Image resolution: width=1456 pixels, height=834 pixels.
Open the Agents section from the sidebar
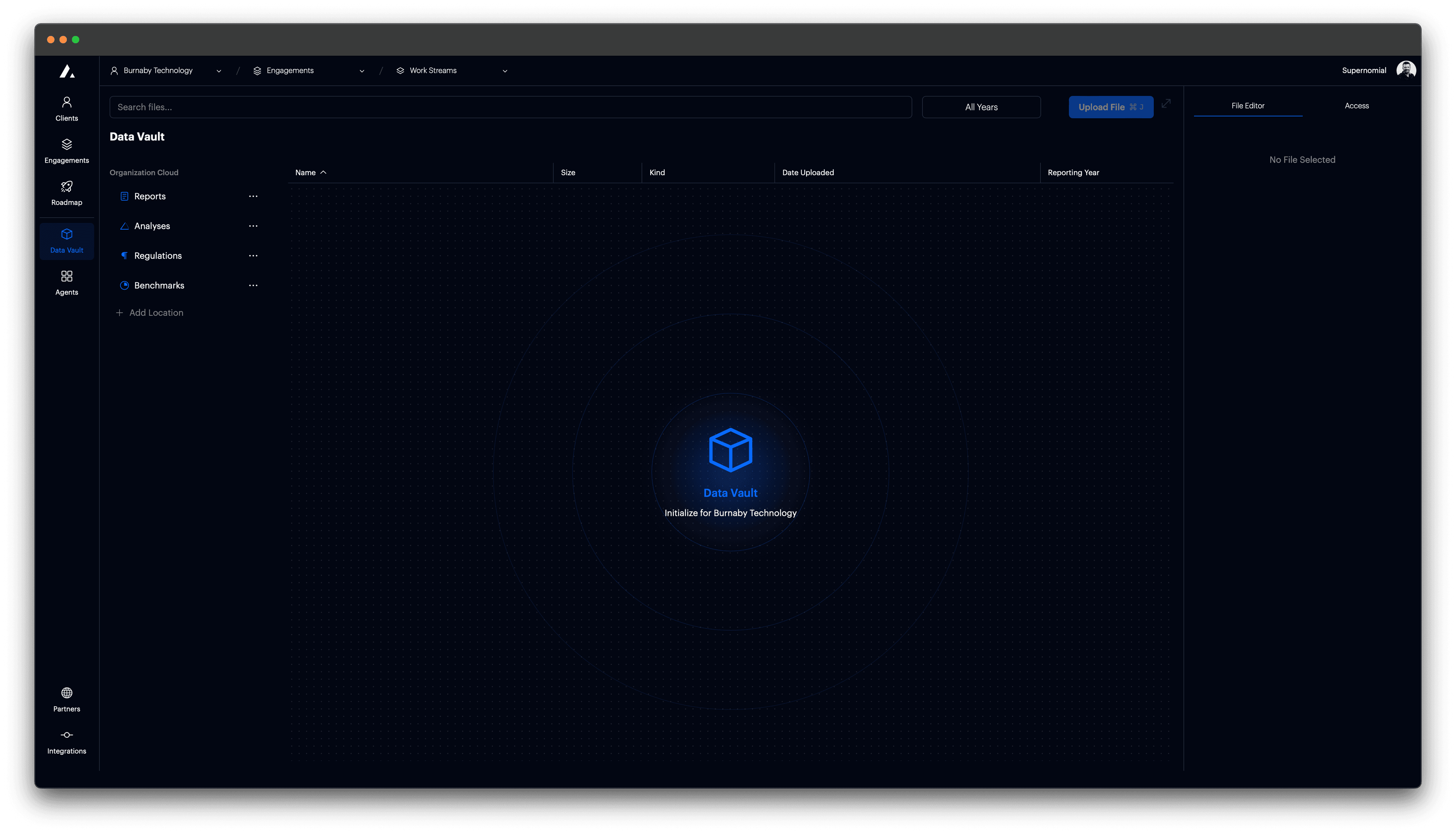(x=66, y=282)
